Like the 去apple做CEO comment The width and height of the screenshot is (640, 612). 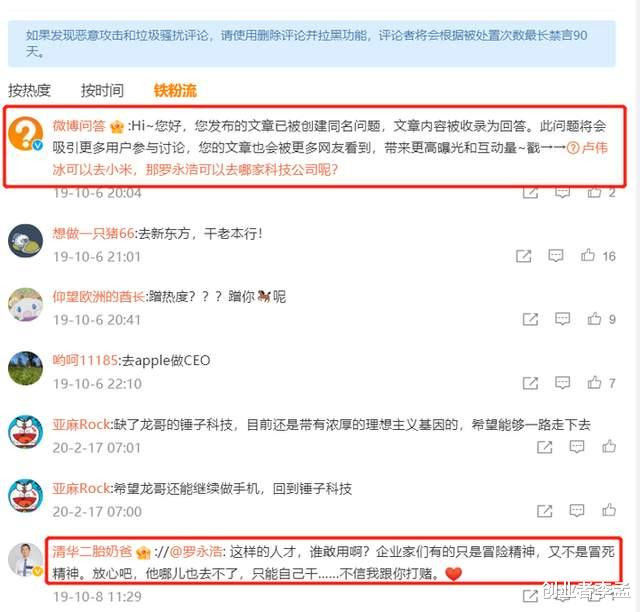(594, 383)
